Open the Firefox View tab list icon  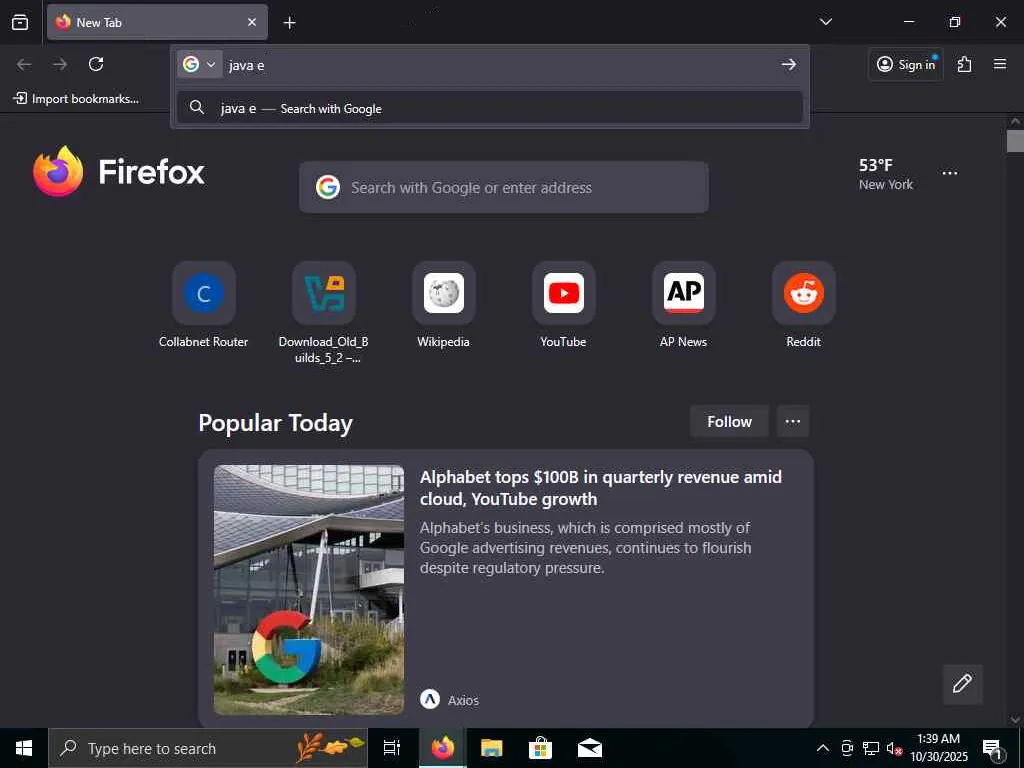pos(20,22)
